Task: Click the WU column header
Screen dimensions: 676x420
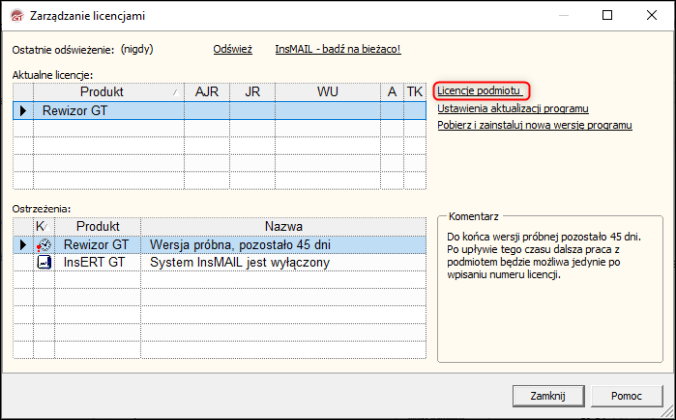Action: click(x=327, y=92)
